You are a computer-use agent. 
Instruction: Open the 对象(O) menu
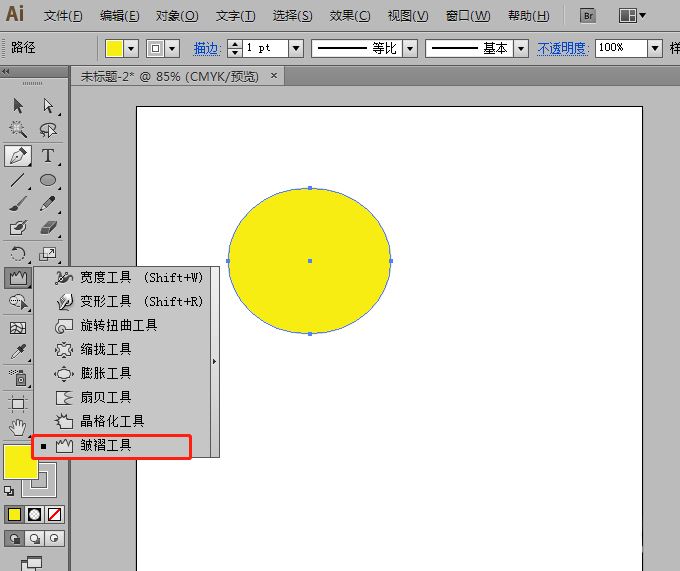177,16
